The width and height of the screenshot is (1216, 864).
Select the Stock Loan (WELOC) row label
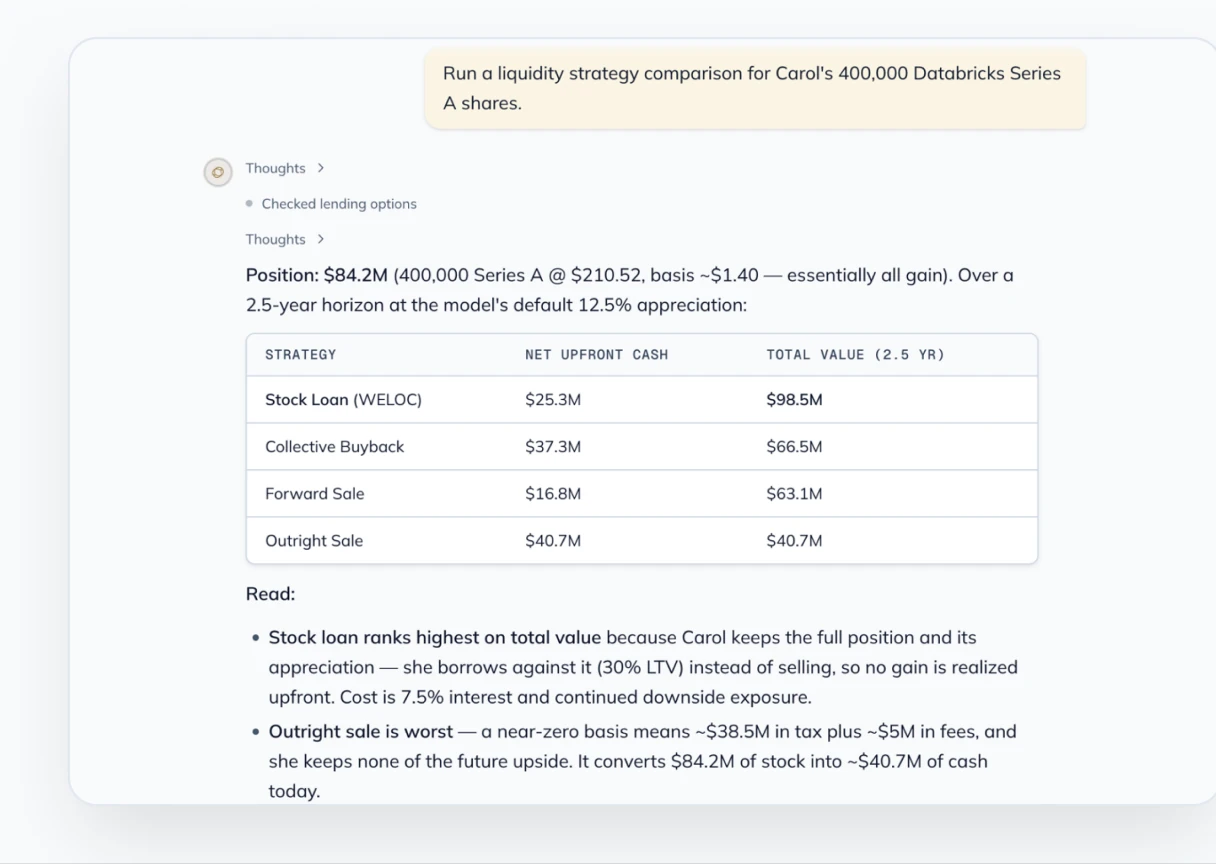(x=343, y=400)
